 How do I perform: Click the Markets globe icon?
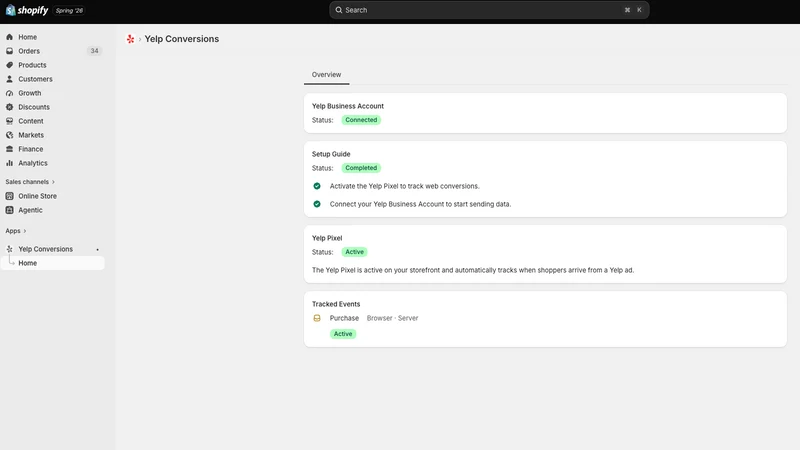pyautogui.click(x=9, y=135)
